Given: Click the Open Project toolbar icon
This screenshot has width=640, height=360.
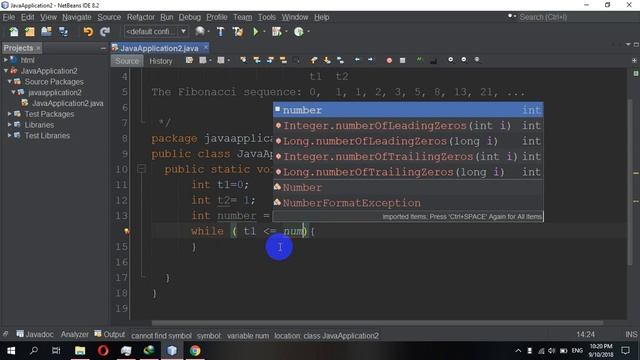Looking at the screenshot, I should click(46, 31).
